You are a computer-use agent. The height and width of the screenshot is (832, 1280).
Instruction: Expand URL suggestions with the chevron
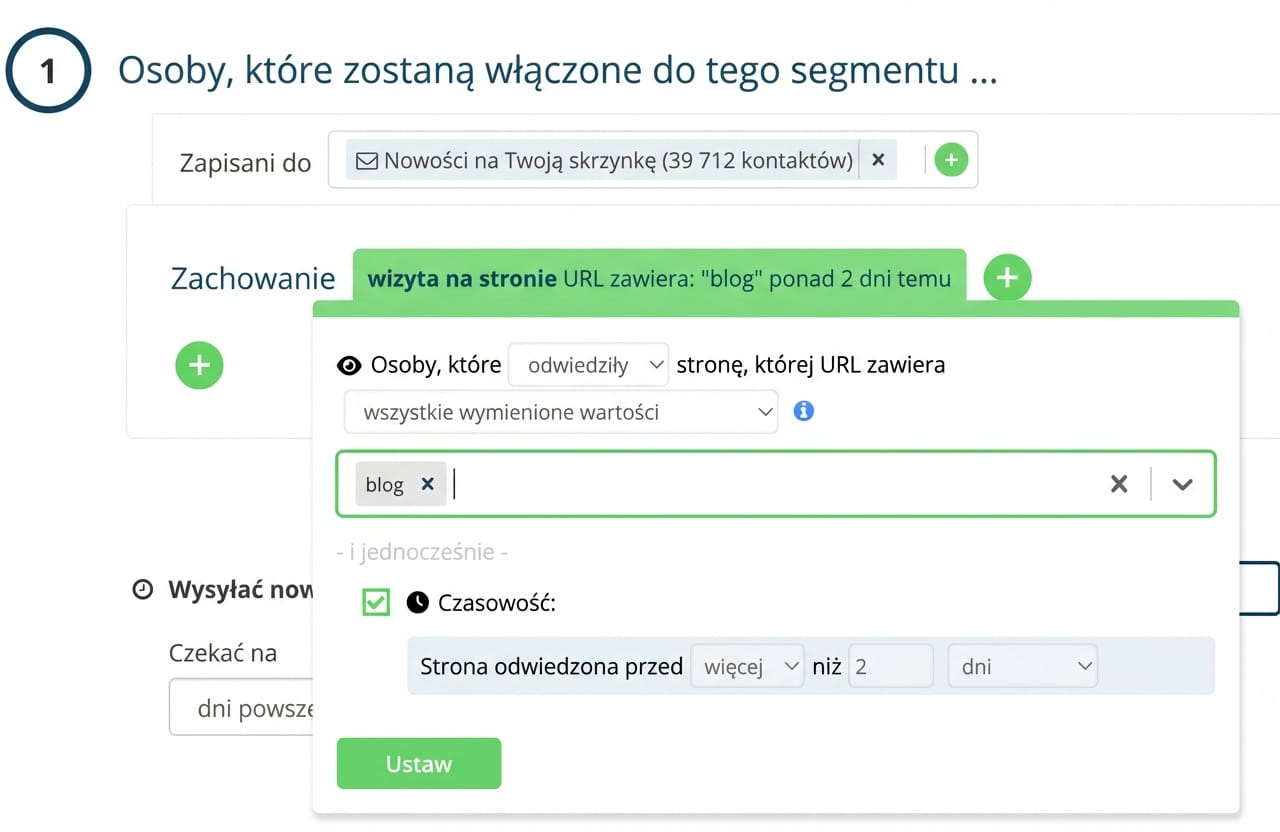pyautogui.click(x=1182, y=483)
